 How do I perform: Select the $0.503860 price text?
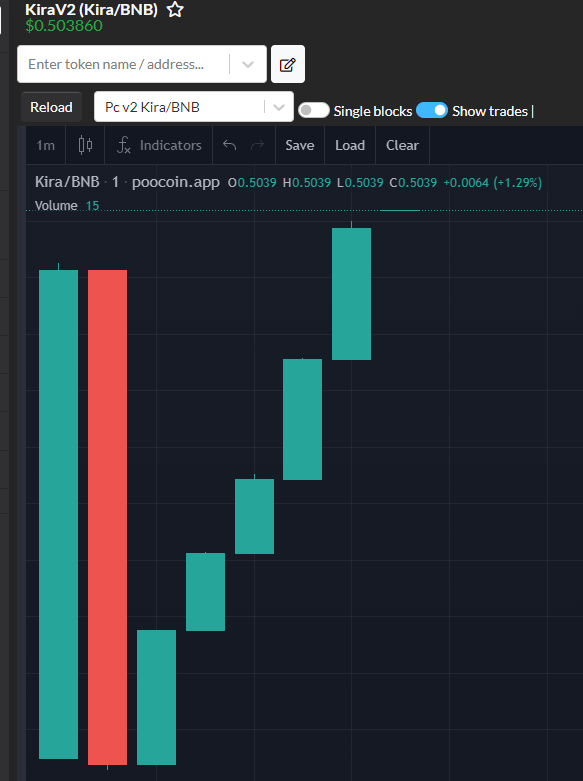(x=64, y=26)
